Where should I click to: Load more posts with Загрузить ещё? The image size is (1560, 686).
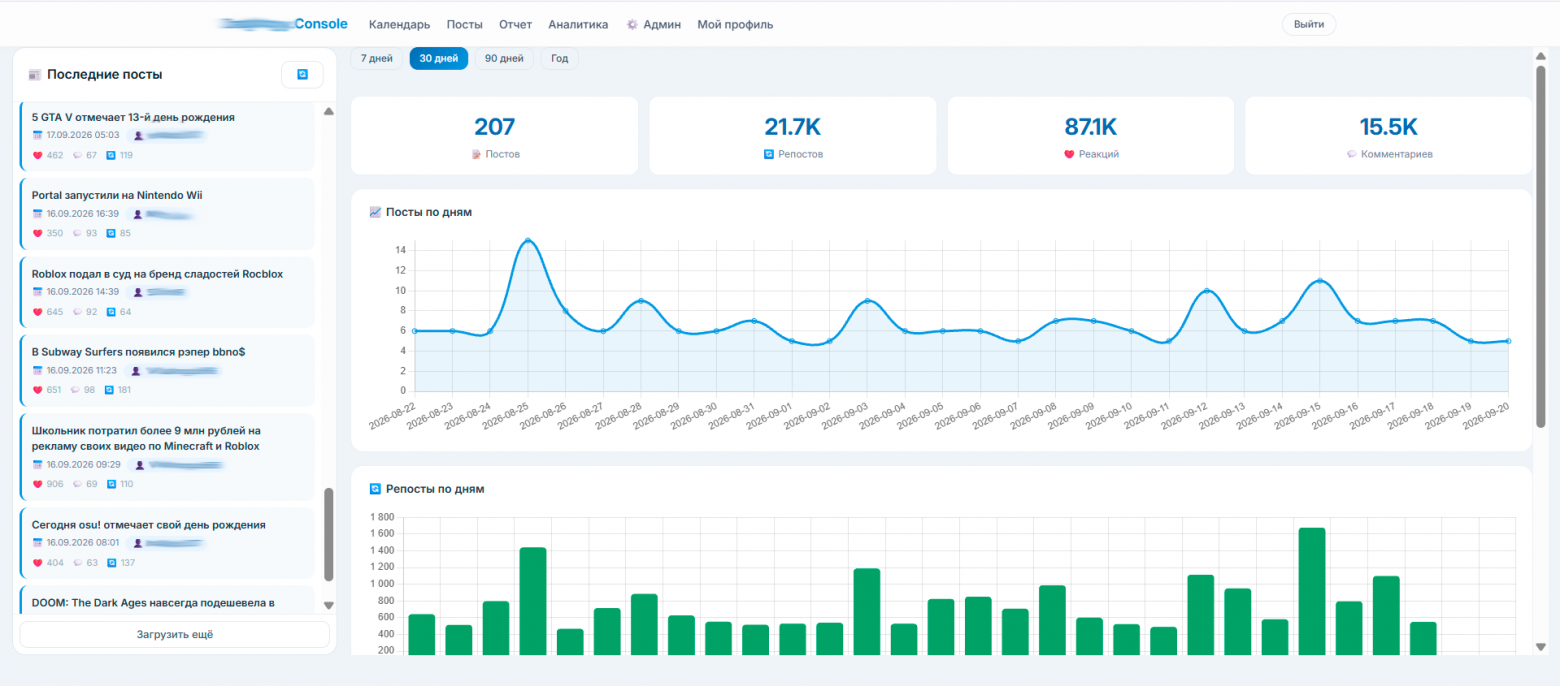[x=175, y=635]
